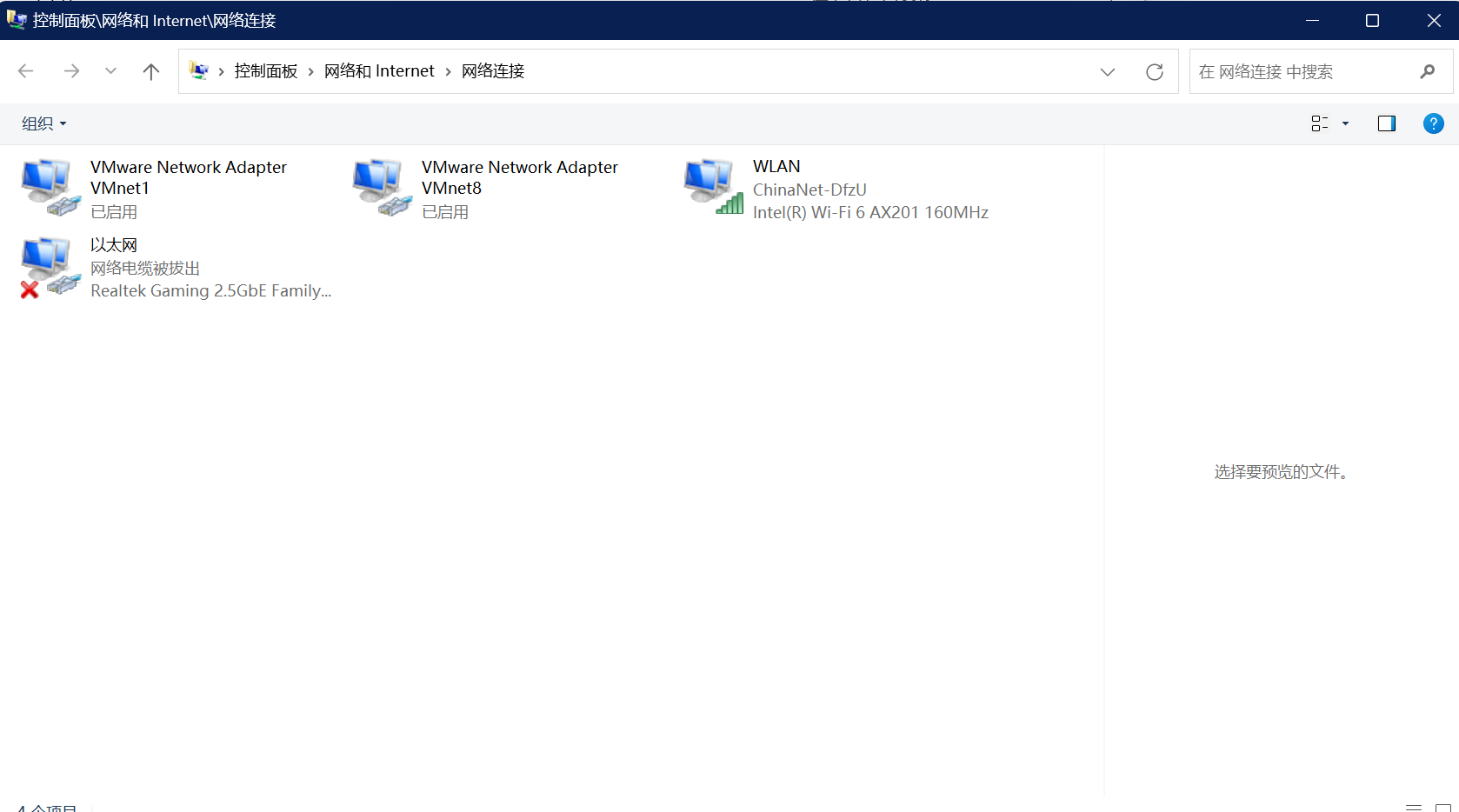Go up one level with up arrow

coord(151,71)
